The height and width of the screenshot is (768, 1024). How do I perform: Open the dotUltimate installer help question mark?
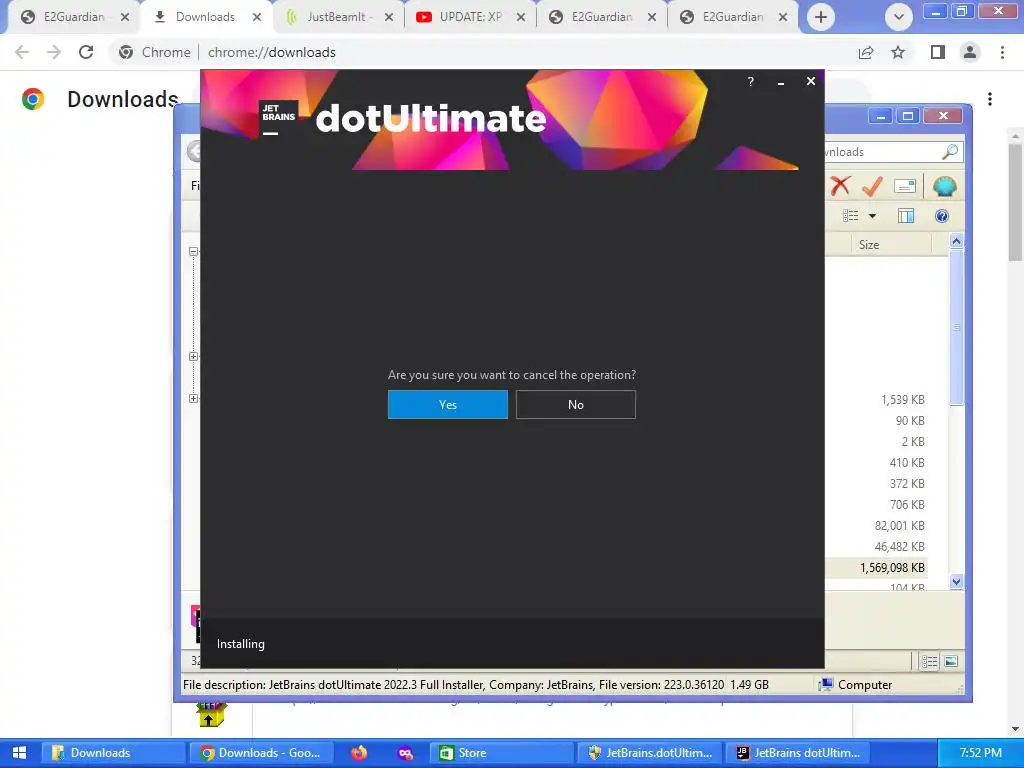coord(750,82)
